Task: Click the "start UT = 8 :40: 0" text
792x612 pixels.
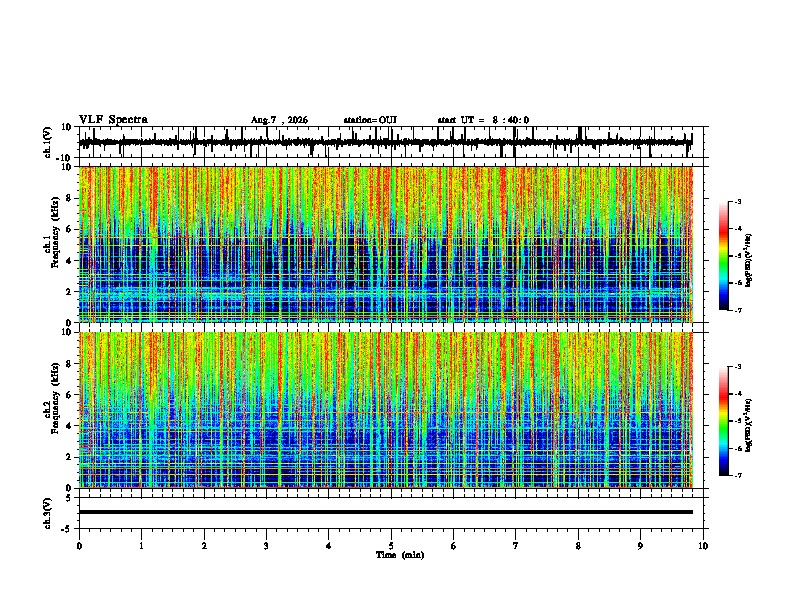Action: 483,120
